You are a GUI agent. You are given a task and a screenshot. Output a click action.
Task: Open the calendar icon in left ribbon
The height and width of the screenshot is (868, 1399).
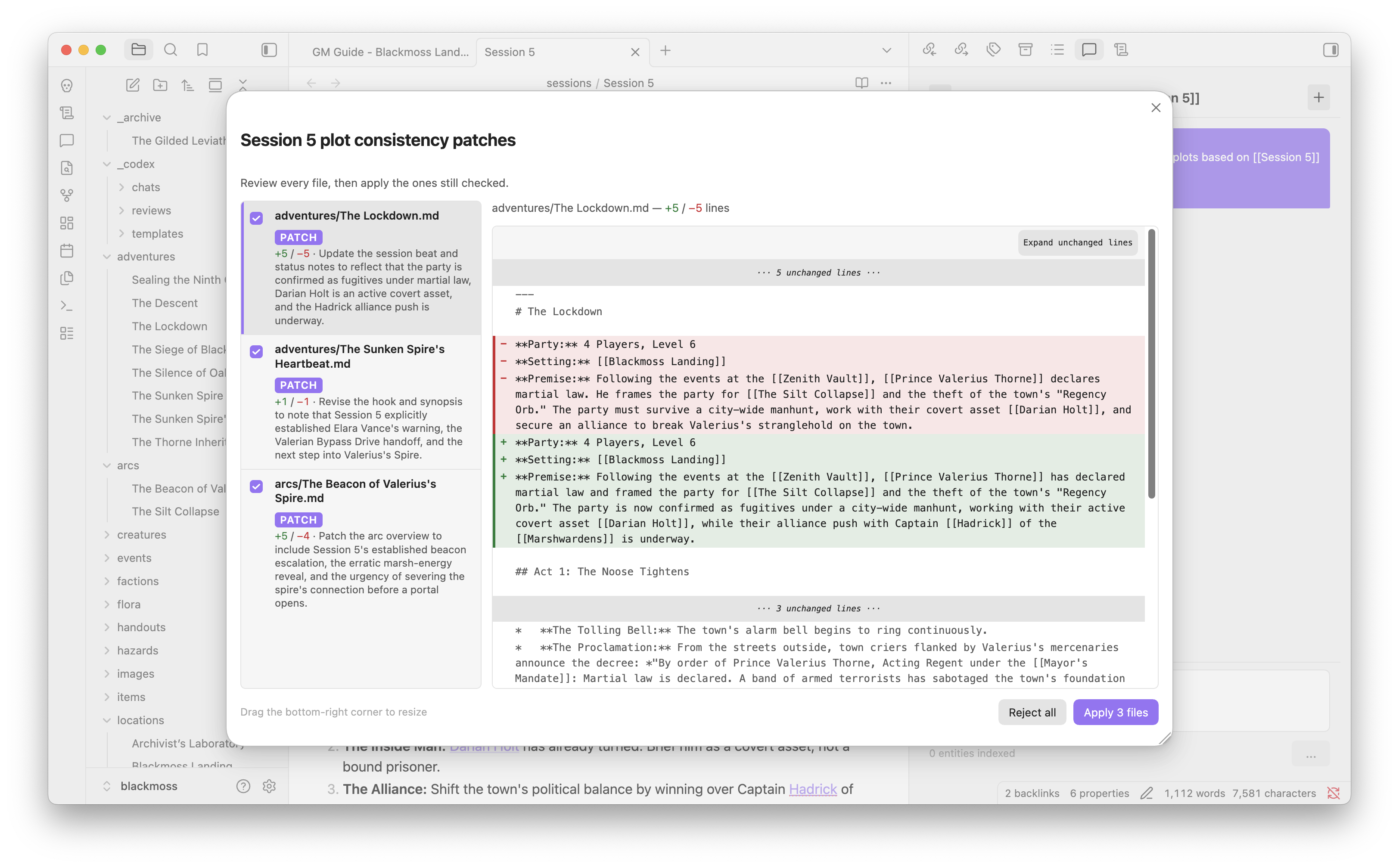point(67,251)
